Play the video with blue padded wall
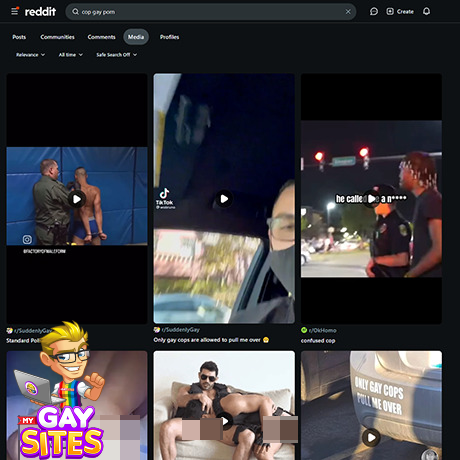The height and width of the screenshot is (460, 460). tap(77, 199)
